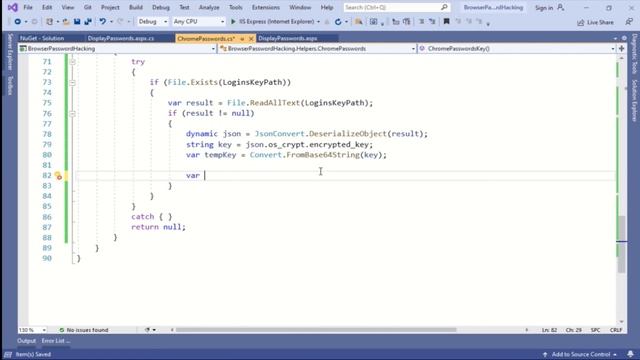Expand the undo history dropdown arrow
Viewport: 640px width, 360px height.
[111, 22]
